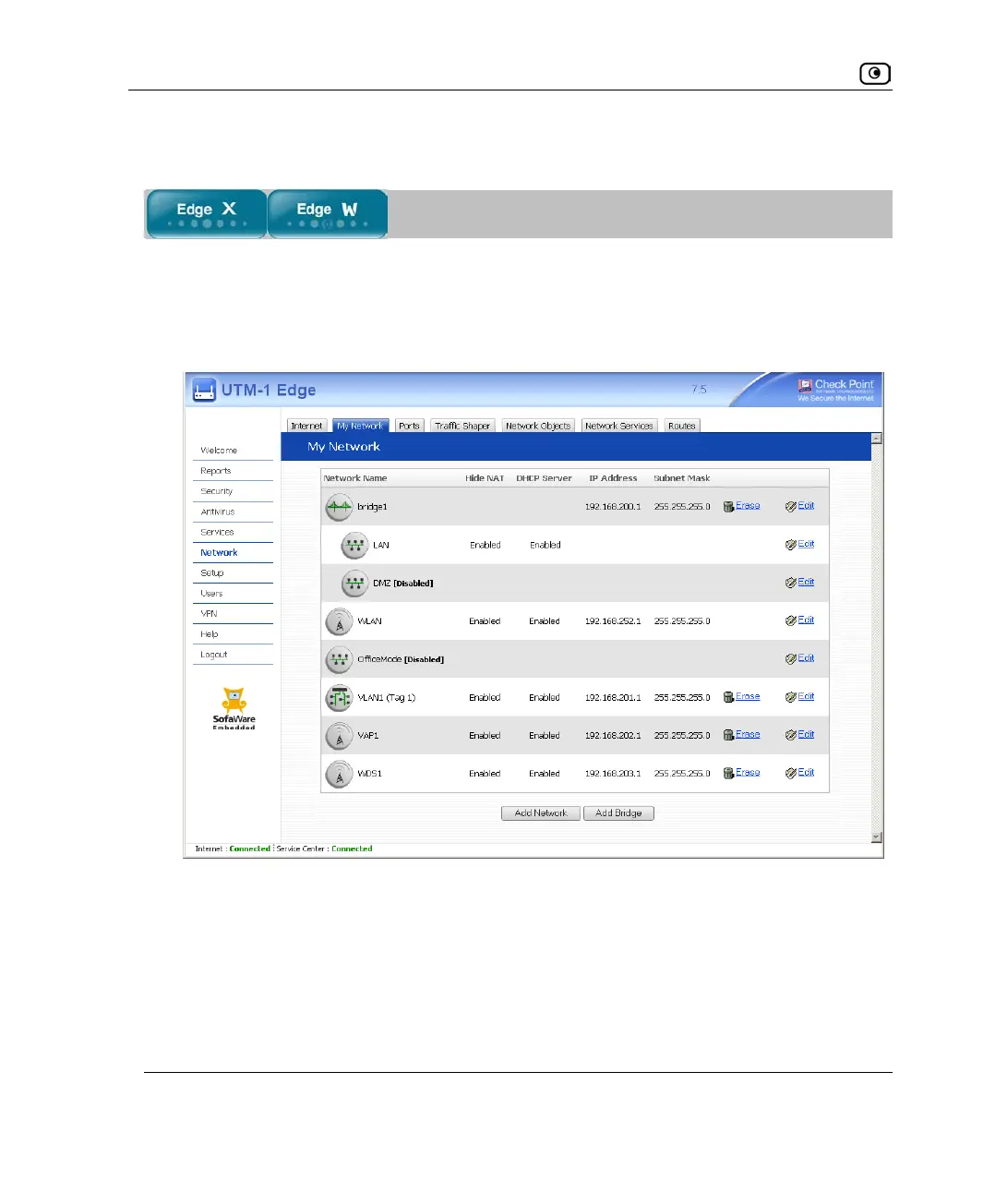Image resolution: width=995 pixels, height=1204 pixels.
Task: Go to Security in the sidebar
Action: tap(217, 491)
